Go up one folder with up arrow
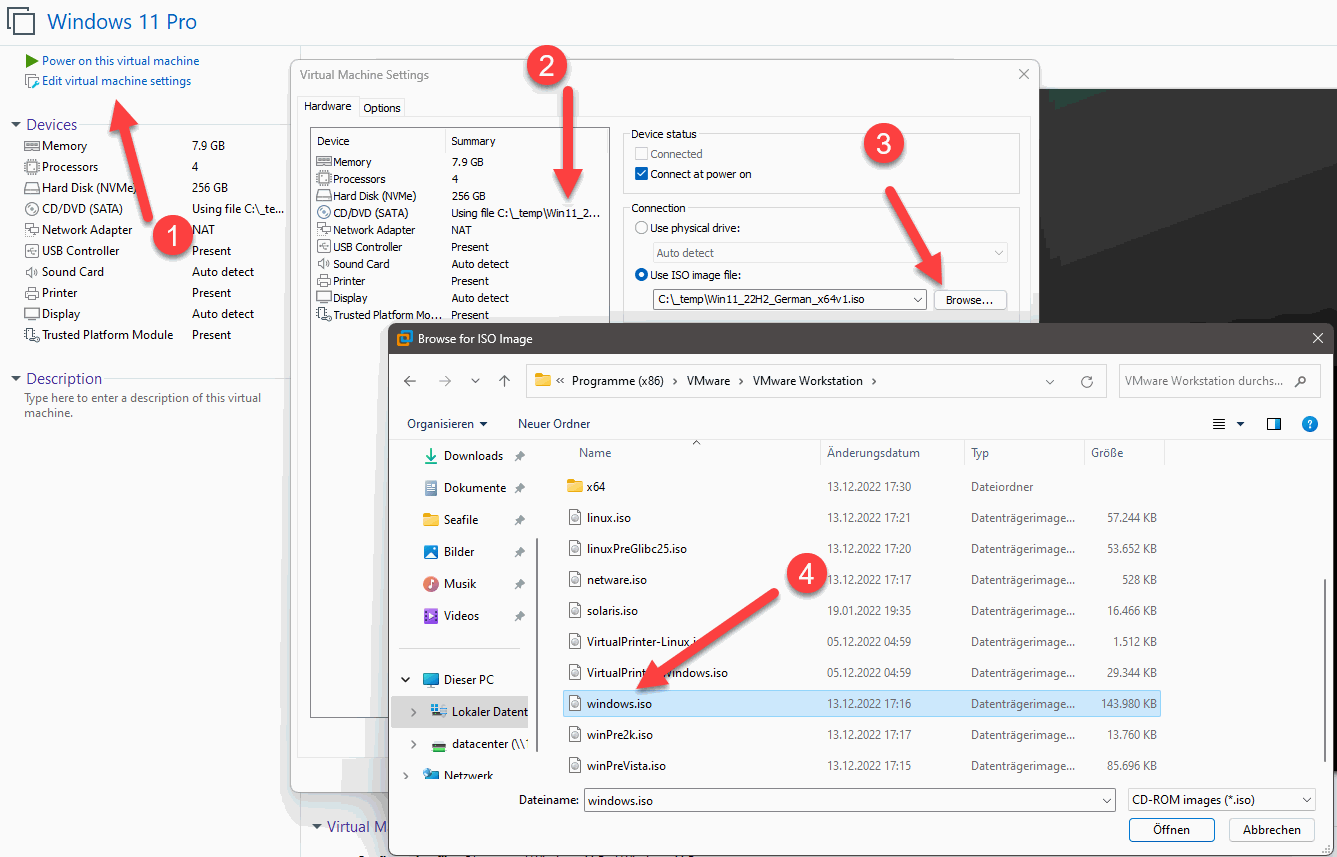The height and width of the screenshot is (857, 1337). click(x=505, y=381)
